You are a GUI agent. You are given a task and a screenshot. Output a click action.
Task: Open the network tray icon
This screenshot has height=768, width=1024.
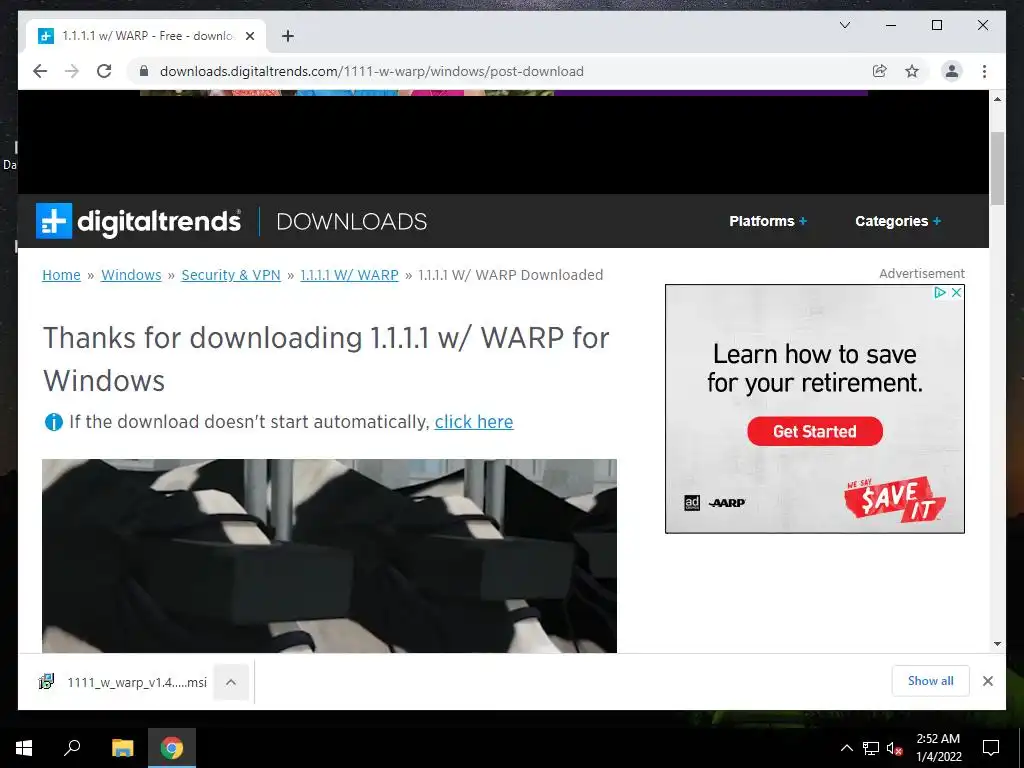[871, 748]
